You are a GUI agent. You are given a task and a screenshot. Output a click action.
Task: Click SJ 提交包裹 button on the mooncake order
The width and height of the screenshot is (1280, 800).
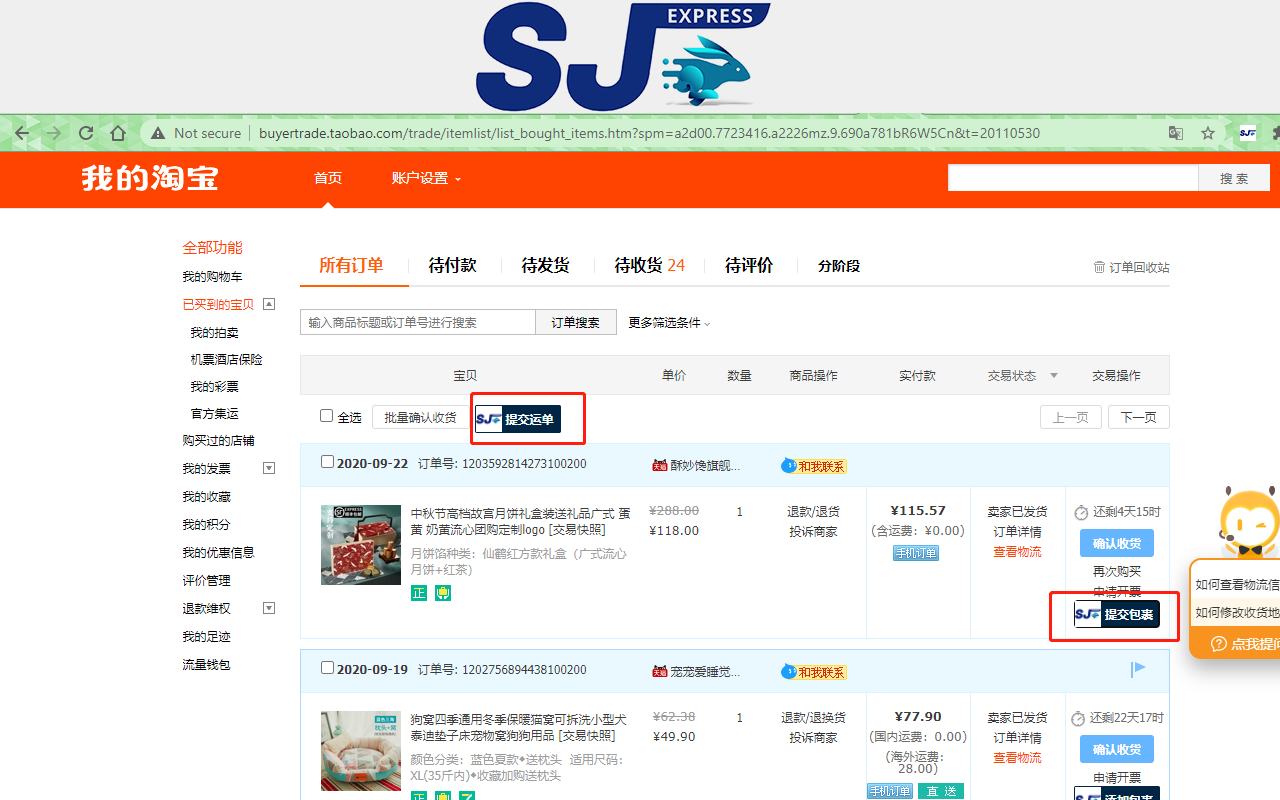pos(1117,614)
